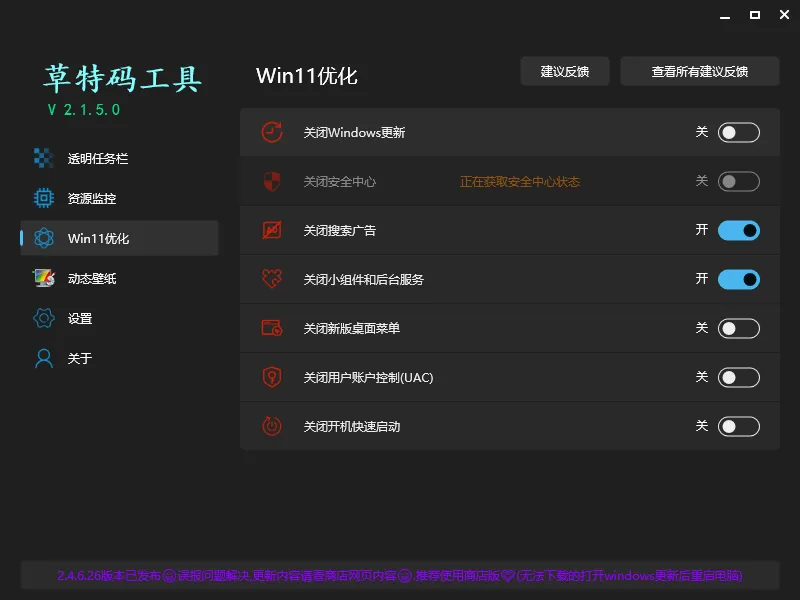This screenshot has height=600, width=800.
Task: Click the security center shield icon
Action: [x=272, y=181]
